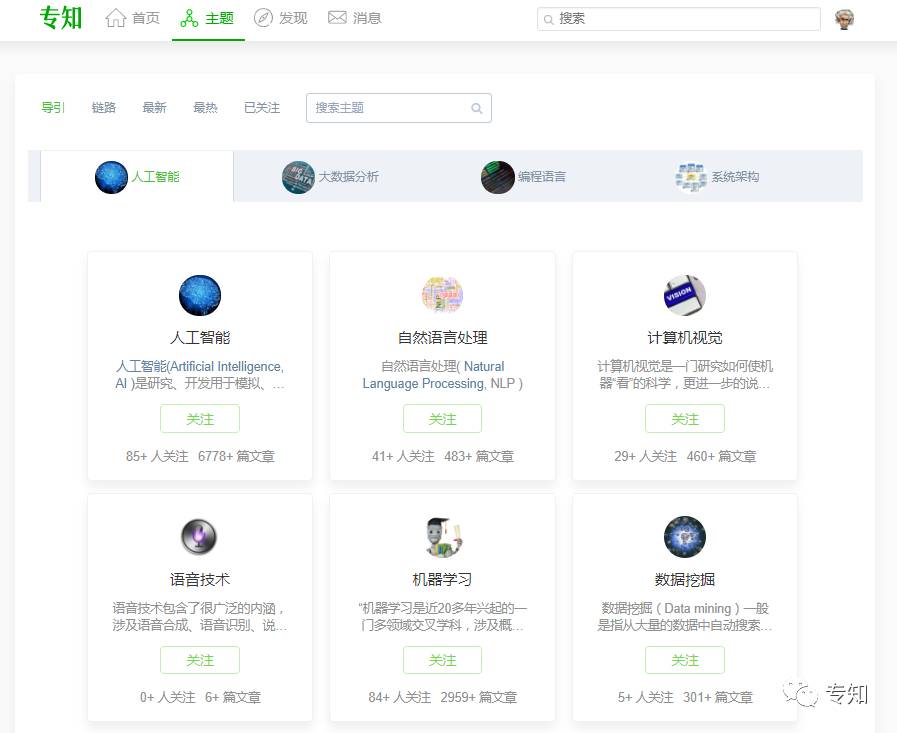The height and width of the screenshot is (733, 897).
Task: Click the 编程语言 round code icon
Action: point(498,177)
